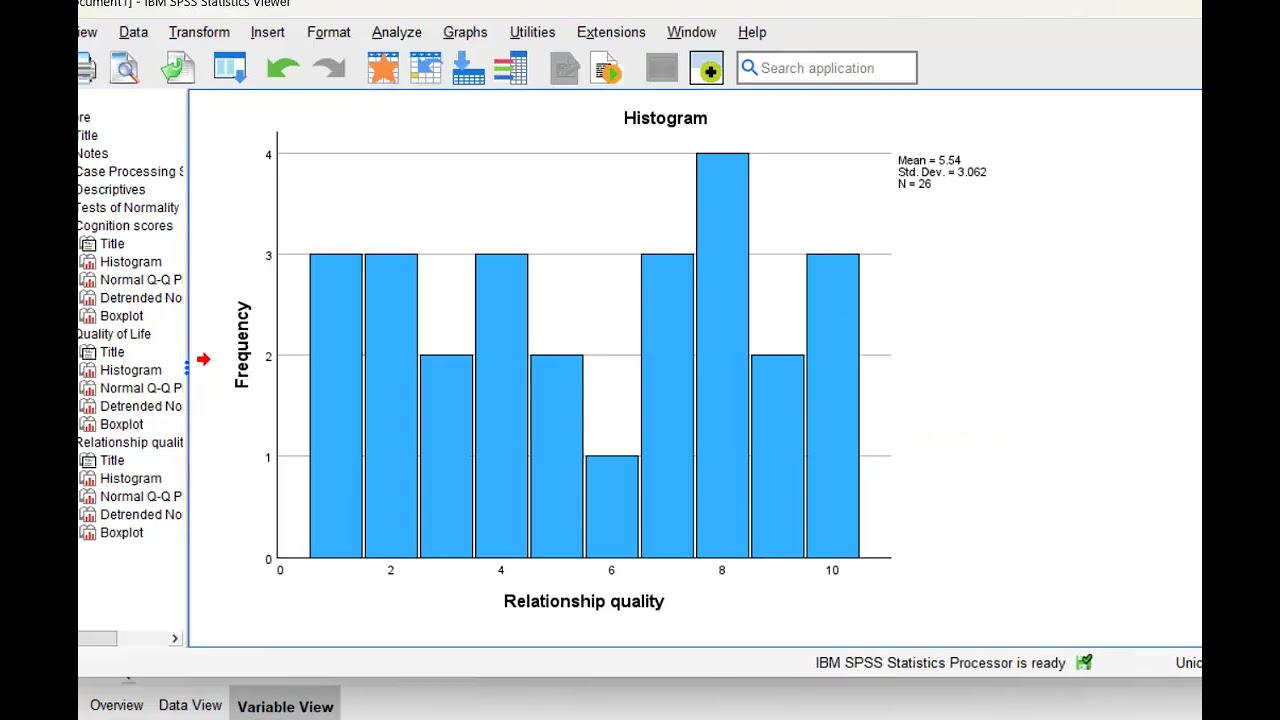
Task: Click the green plus icon in toolbar
Action: [706, 68]
